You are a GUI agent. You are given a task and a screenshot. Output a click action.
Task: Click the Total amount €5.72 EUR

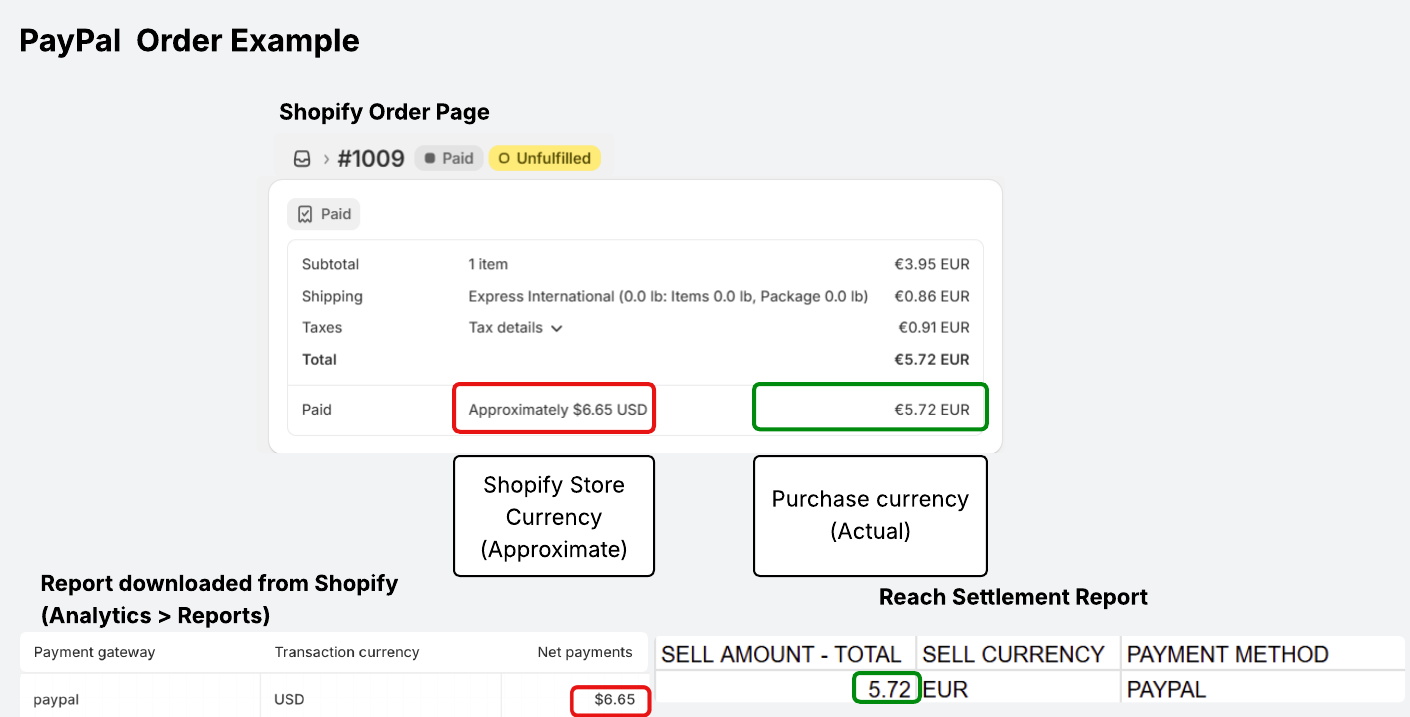tap(932, 359)
